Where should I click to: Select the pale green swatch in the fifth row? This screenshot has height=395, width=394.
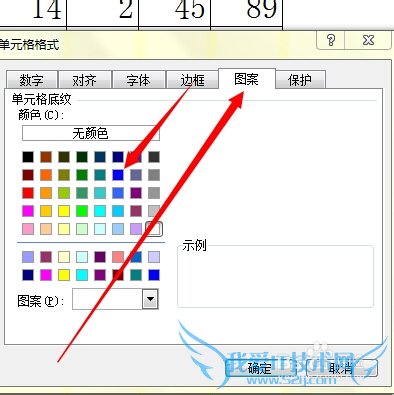(82, 229)
